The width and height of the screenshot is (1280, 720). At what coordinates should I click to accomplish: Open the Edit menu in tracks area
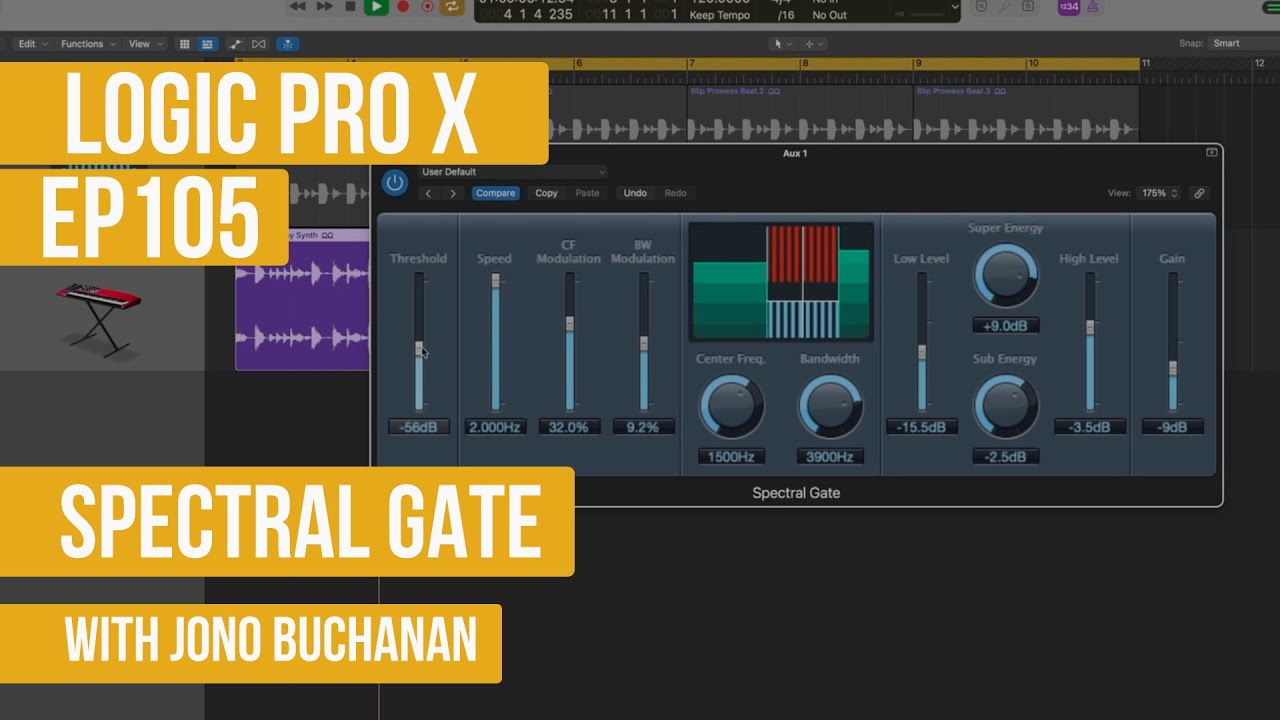(x=32, y=44)
